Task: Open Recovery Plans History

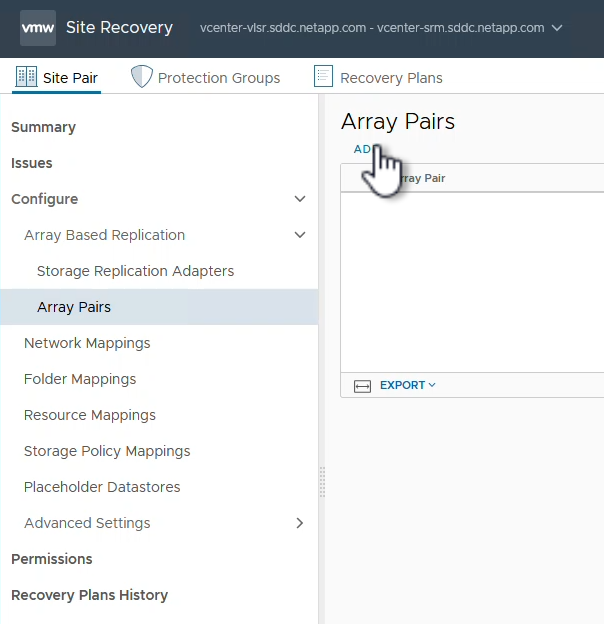Action: [89, 595]
